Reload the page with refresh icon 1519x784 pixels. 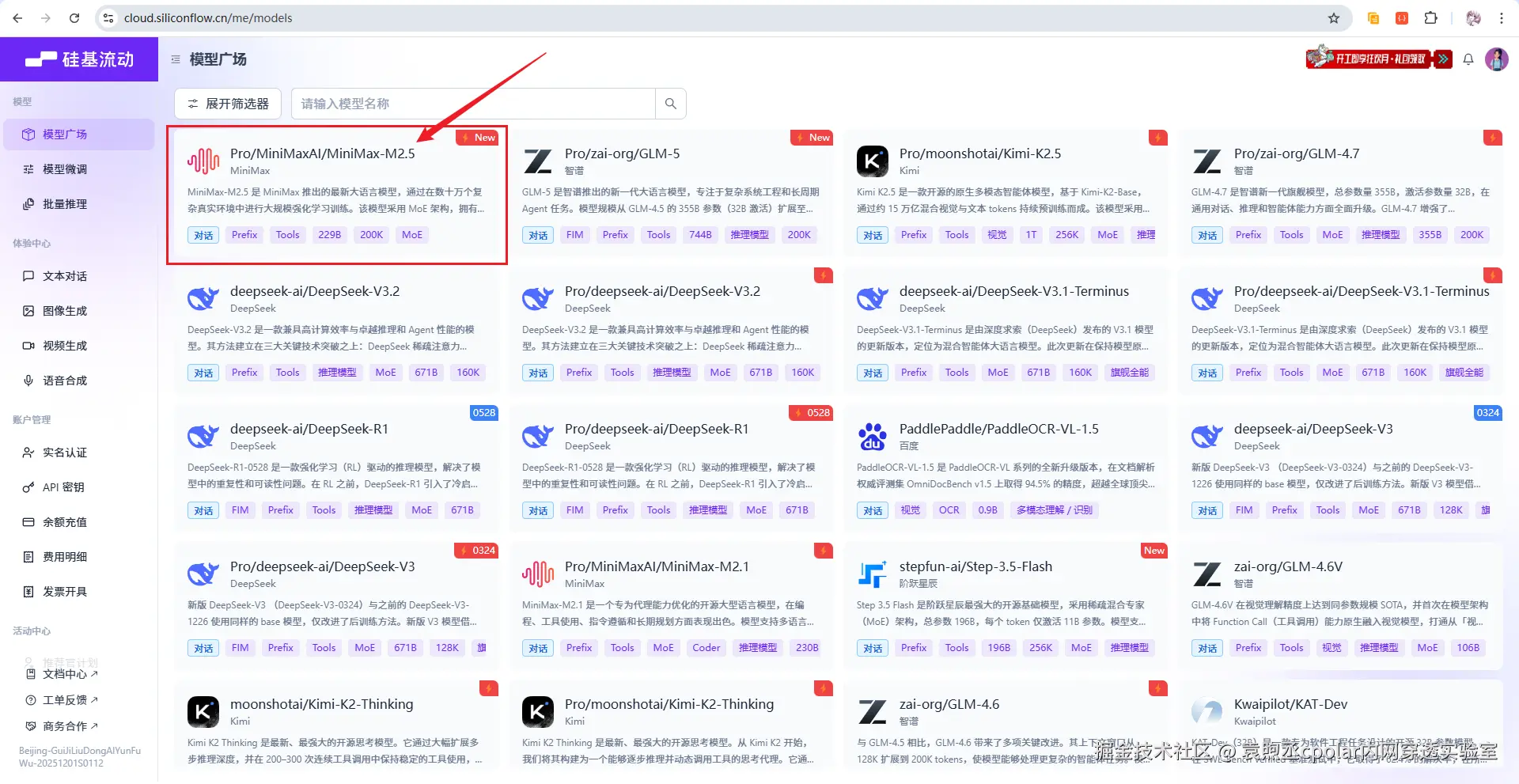click(74, 17)
